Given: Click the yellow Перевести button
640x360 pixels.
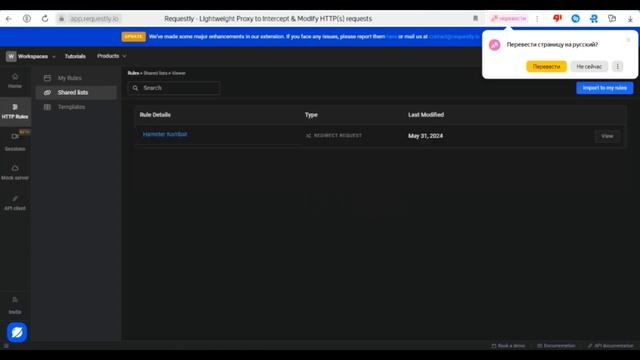Looking at the screenshot, I should pos(546,67).
